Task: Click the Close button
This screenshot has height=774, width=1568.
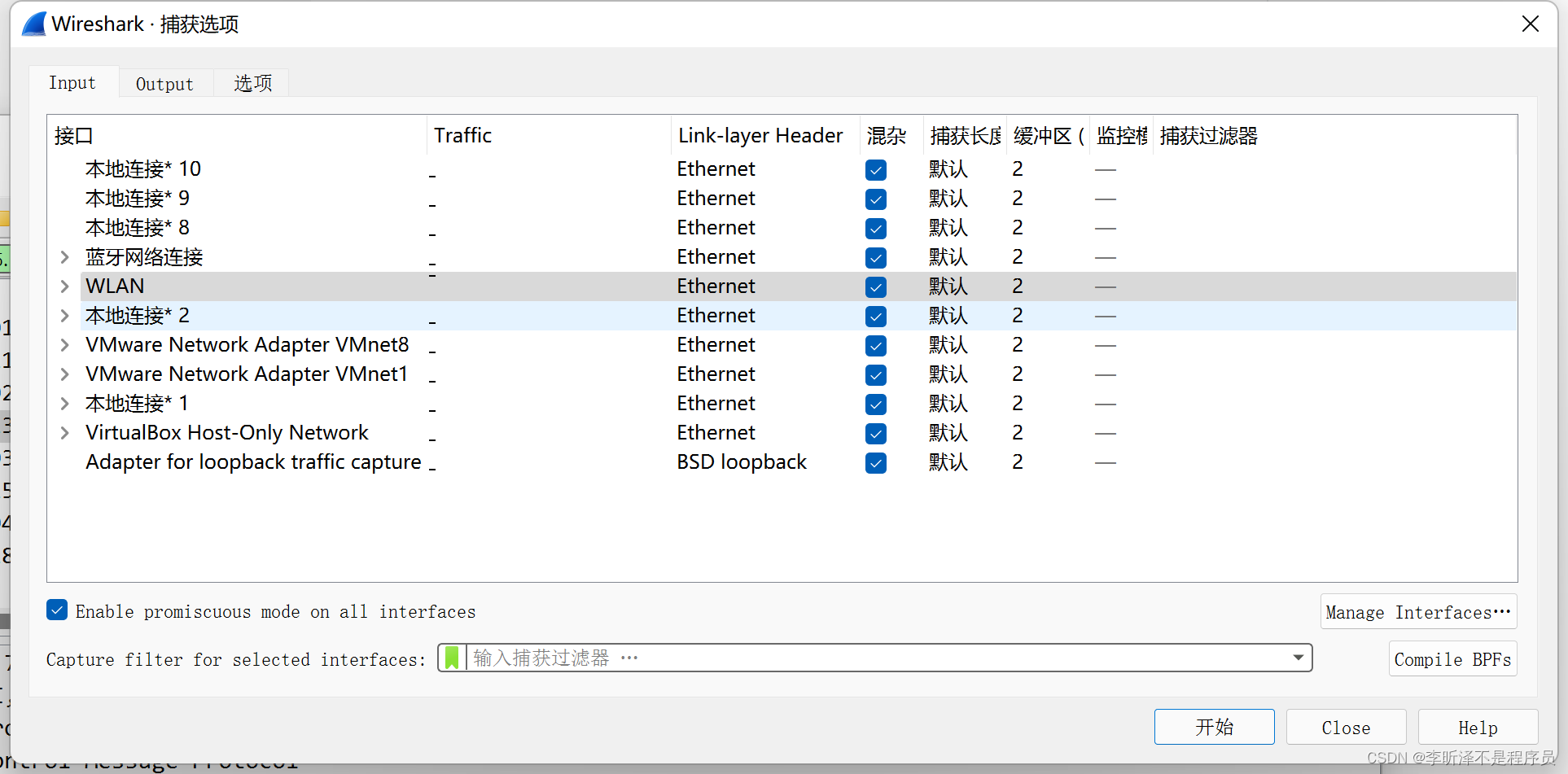Action: pyautogui.click(x=1346, y=727)
